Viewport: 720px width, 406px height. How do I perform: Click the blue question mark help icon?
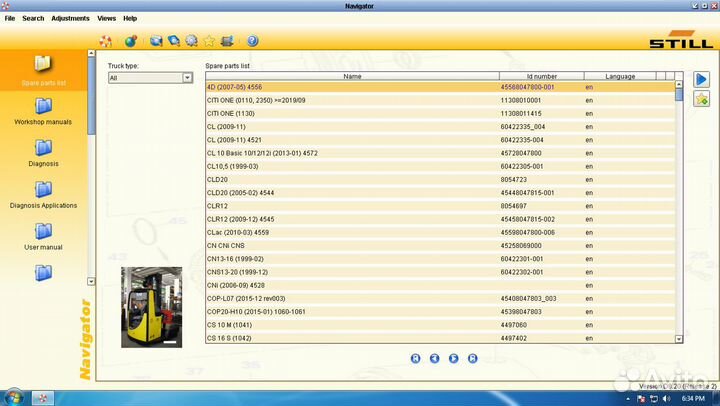point(252,41)
